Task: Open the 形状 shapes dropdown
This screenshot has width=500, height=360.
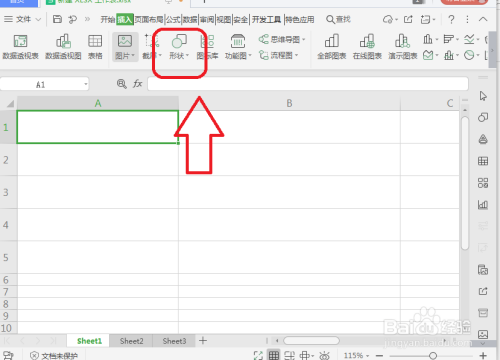Action: (179, 47)
